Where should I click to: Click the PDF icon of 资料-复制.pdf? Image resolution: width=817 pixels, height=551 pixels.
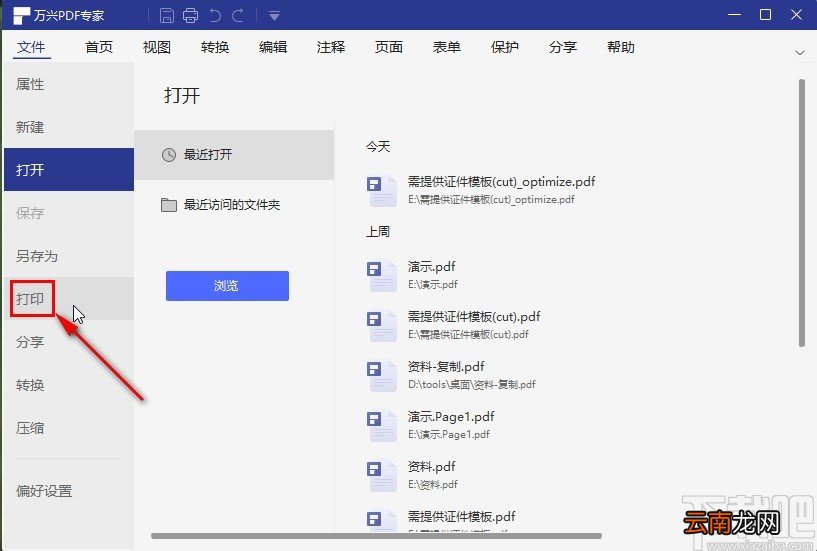382,375
